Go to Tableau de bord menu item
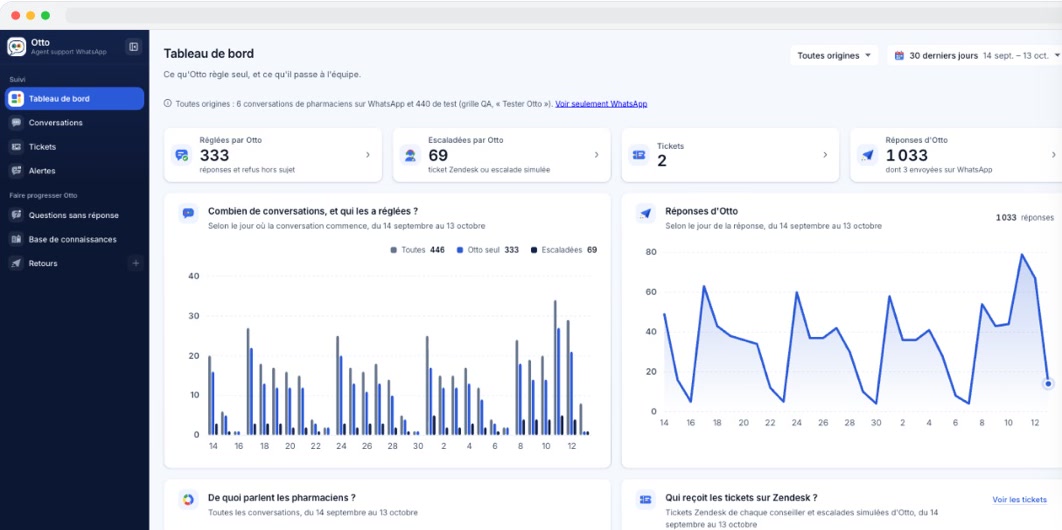 pos(75,99)
